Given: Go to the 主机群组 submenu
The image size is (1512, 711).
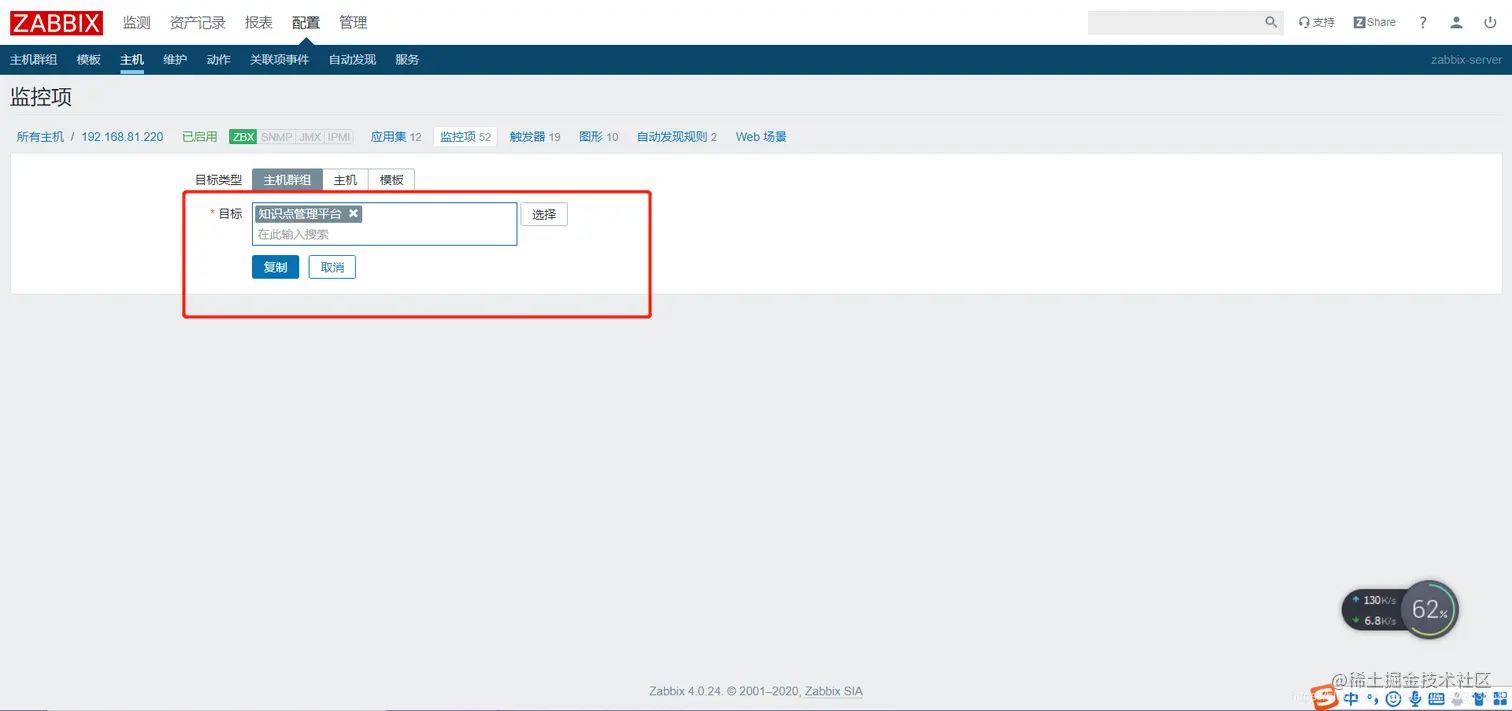Looking at the screenshot, I should (x=33, y=60).
